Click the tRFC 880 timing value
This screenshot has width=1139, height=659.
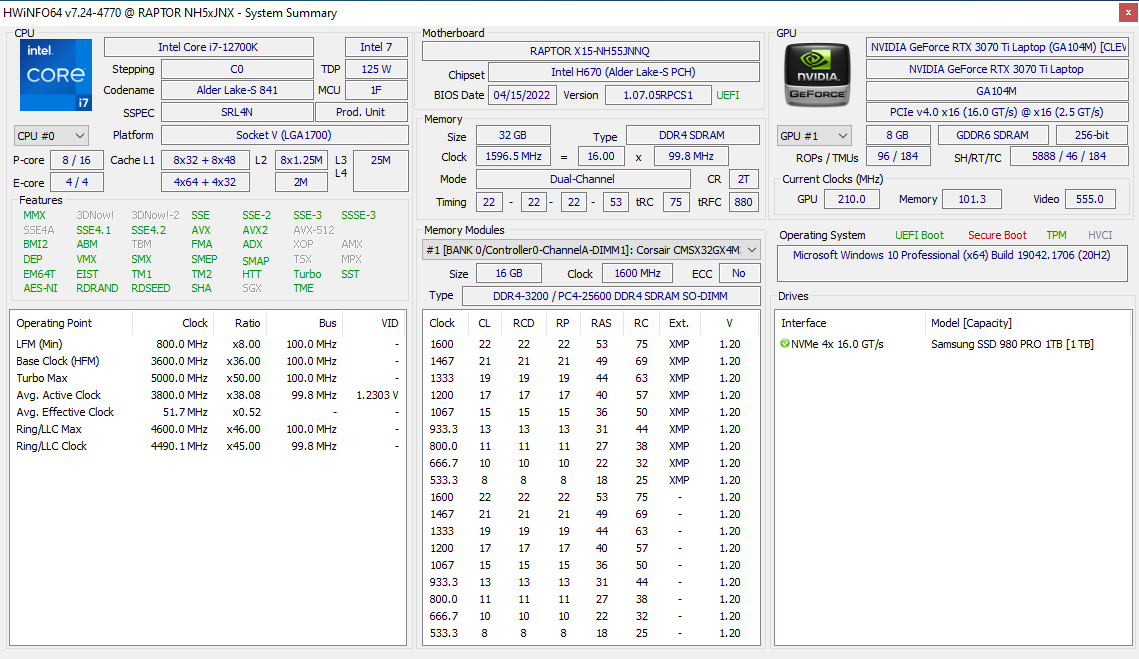pyautogui.click(x=743, y=202)
